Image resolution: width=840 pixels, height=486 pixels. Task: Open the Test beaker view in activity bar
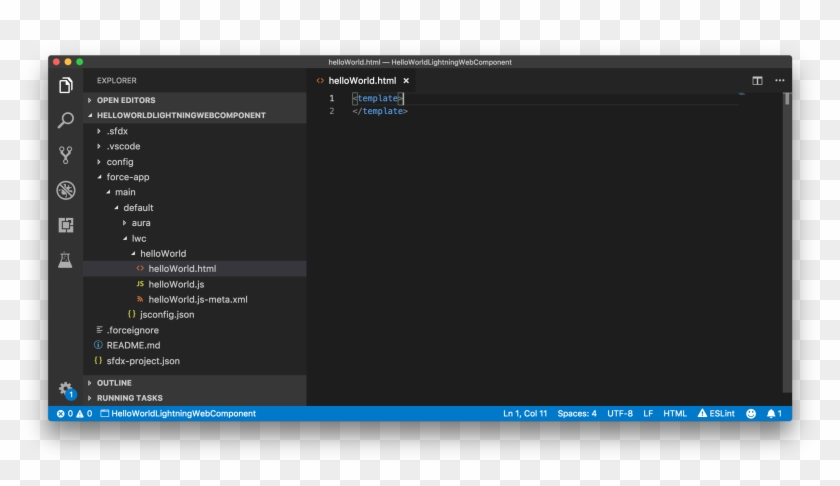pyautogui.click(x=65, y=260)
